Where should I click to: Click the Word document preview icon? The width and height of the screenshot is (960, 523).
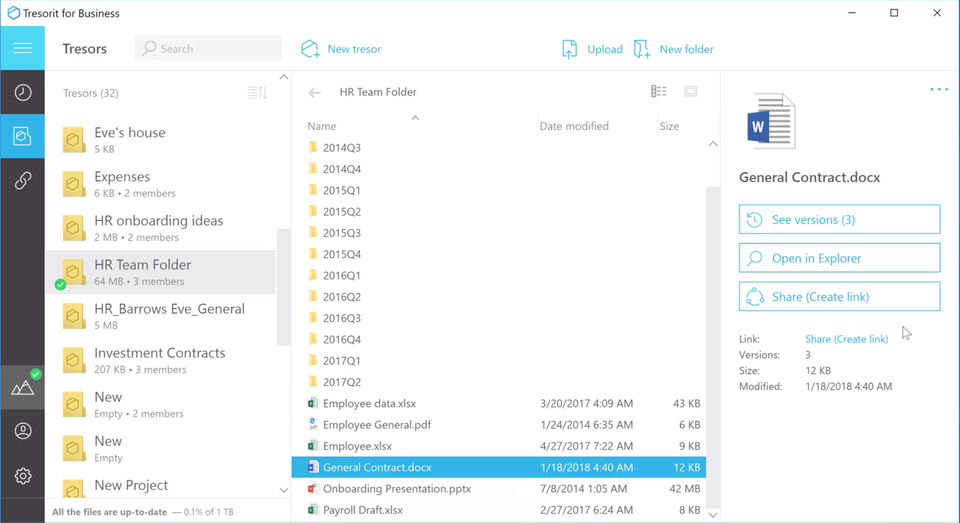(771, 121)
